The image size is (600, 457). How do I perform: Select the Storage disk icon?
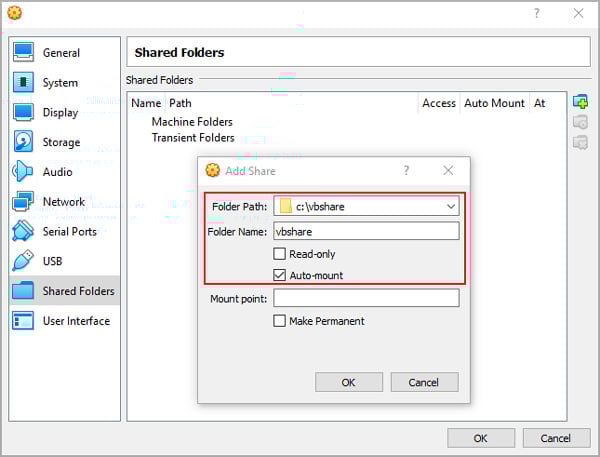coord(23,141)
